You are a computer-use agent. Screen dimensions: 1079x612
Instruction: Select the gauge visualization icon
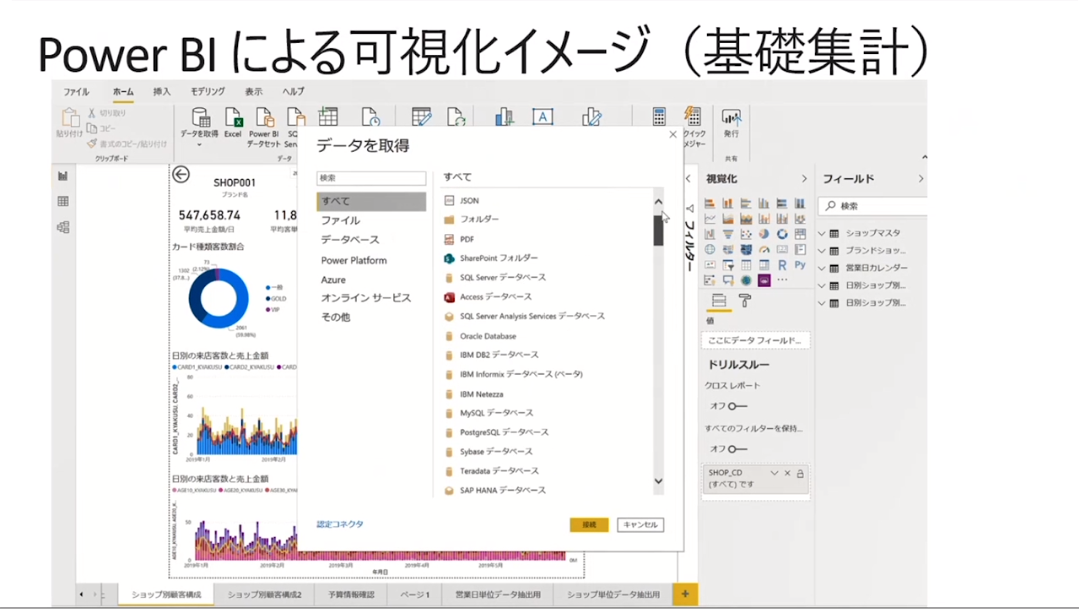click(x=764, y=249)
